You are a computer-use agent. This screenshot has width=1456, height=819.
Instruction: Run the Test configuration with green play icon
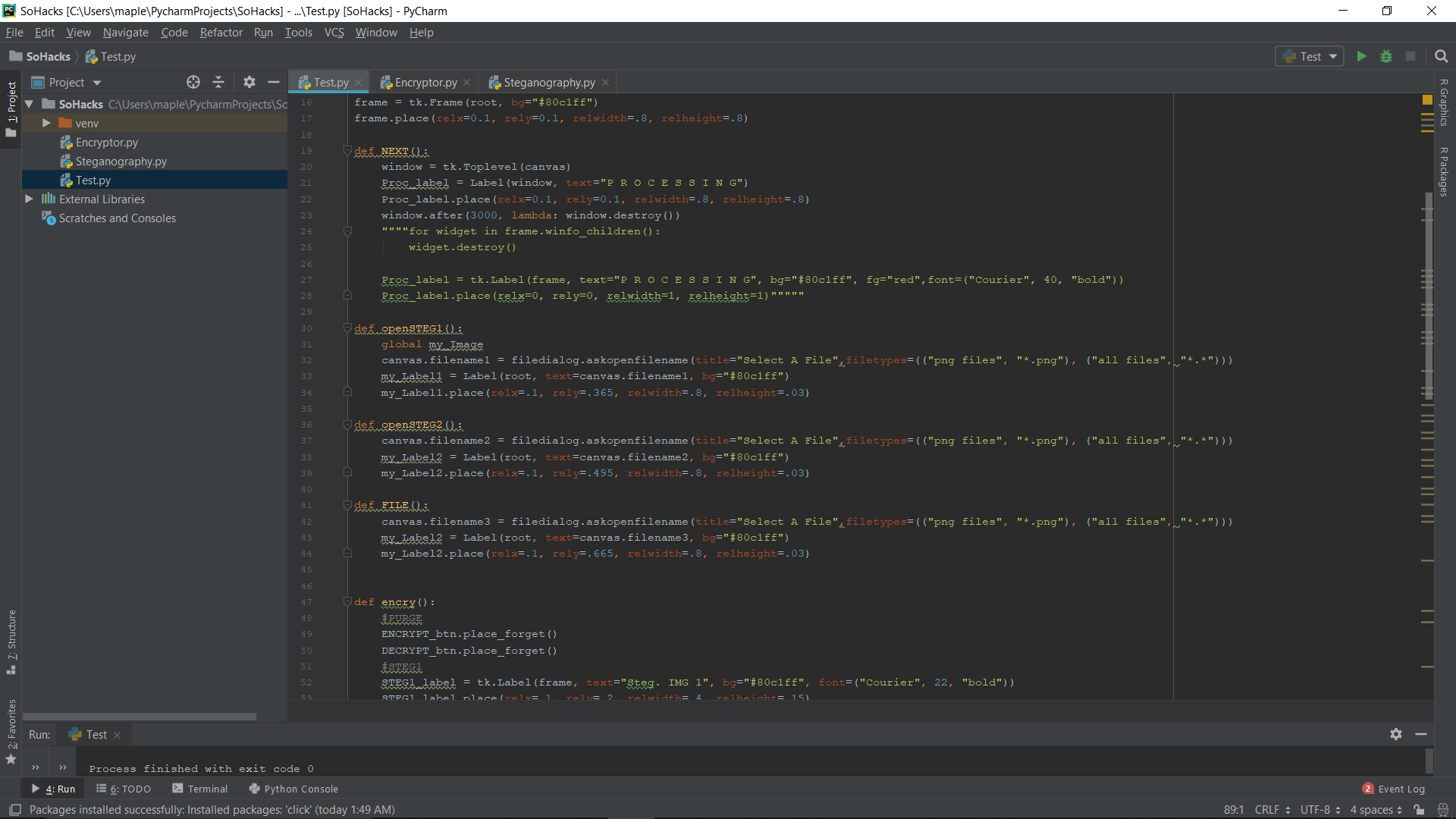click(1361, 56)
